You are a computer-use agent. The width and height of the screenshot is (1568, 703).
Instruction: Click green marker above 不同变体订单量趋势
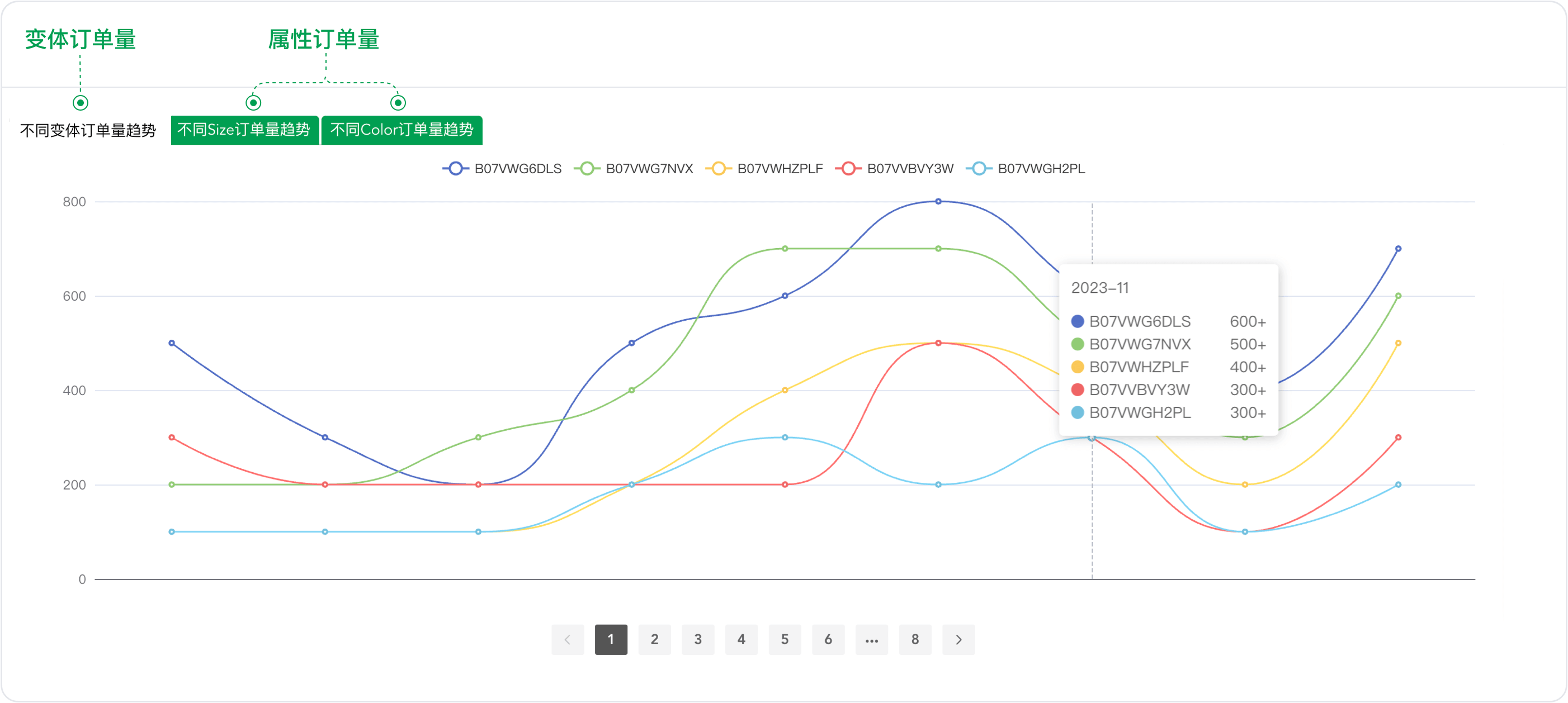pyautogui.click(x=81, y=102)
